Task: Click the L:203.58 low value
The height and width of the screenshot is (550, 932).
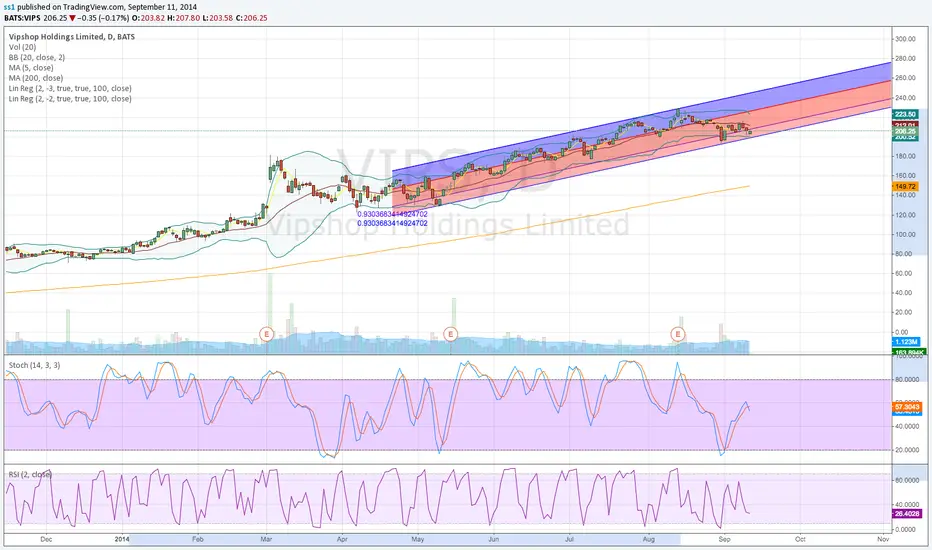Action: click(217, 18)
